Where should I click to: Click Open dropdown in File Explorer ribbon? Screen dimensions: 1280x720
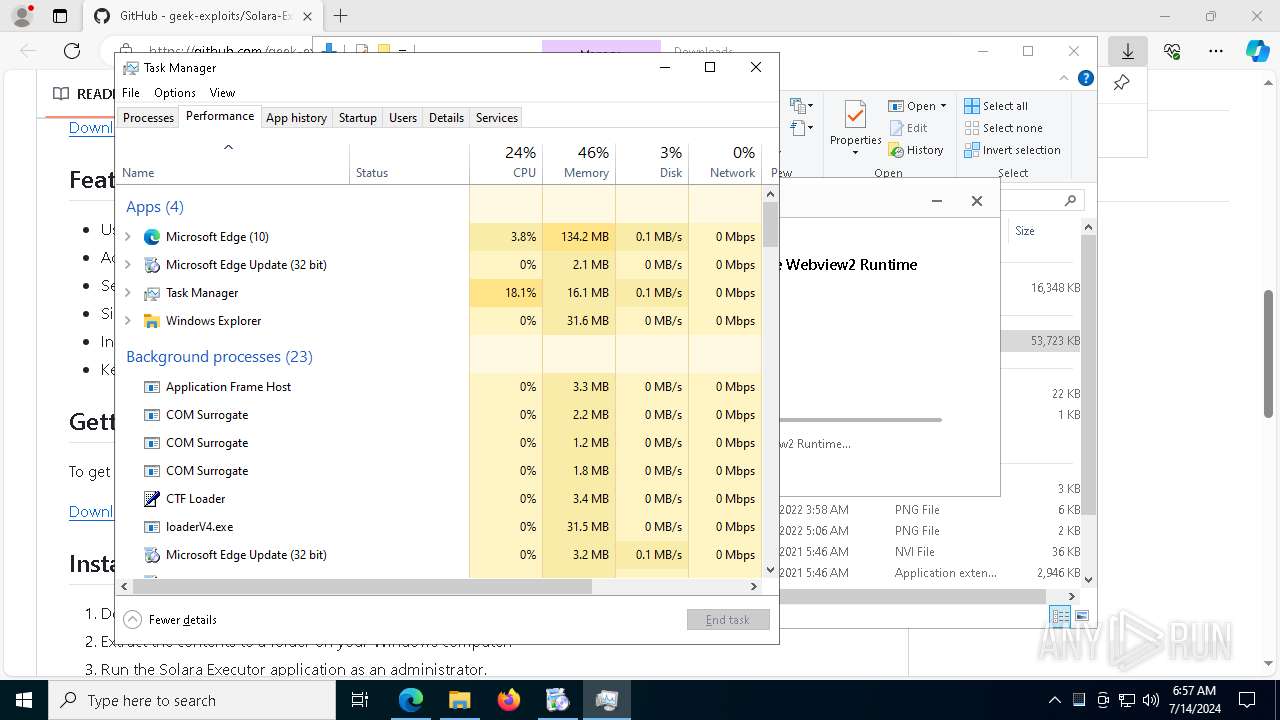click(x=917, y=106)
